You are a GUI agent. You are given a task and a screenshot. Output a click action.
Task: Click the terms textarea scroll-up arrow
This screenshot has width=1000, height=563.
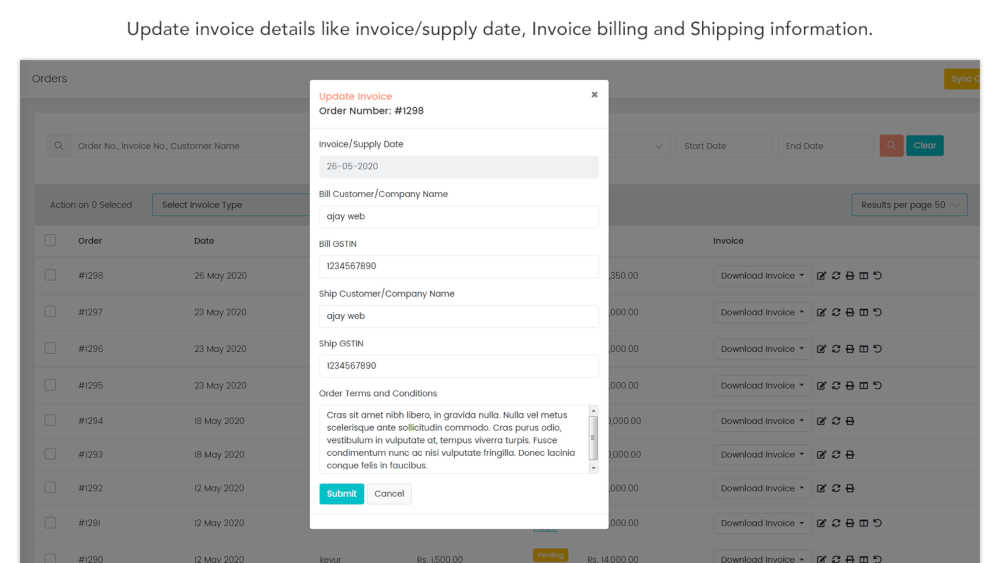click(x=593, y=411)
